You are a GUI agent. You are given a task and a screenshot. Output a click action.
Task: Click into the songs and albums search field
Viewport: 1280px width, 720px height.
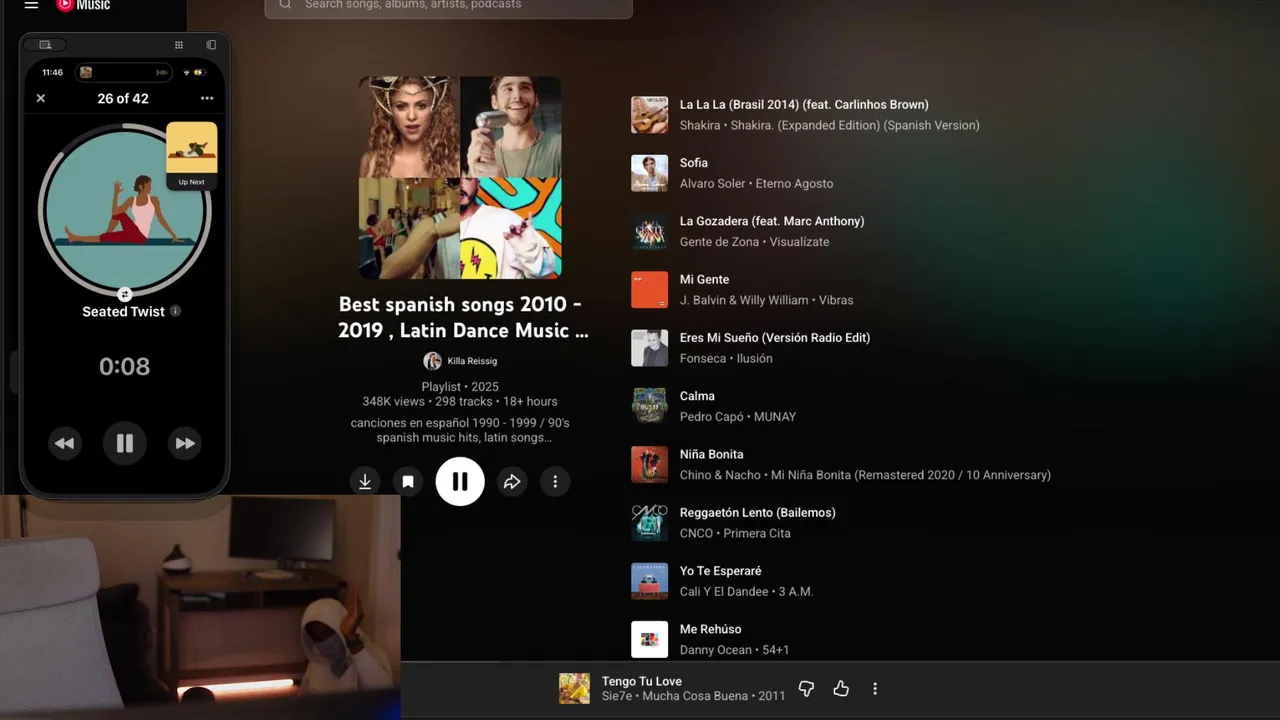click(x=448, y=5)
